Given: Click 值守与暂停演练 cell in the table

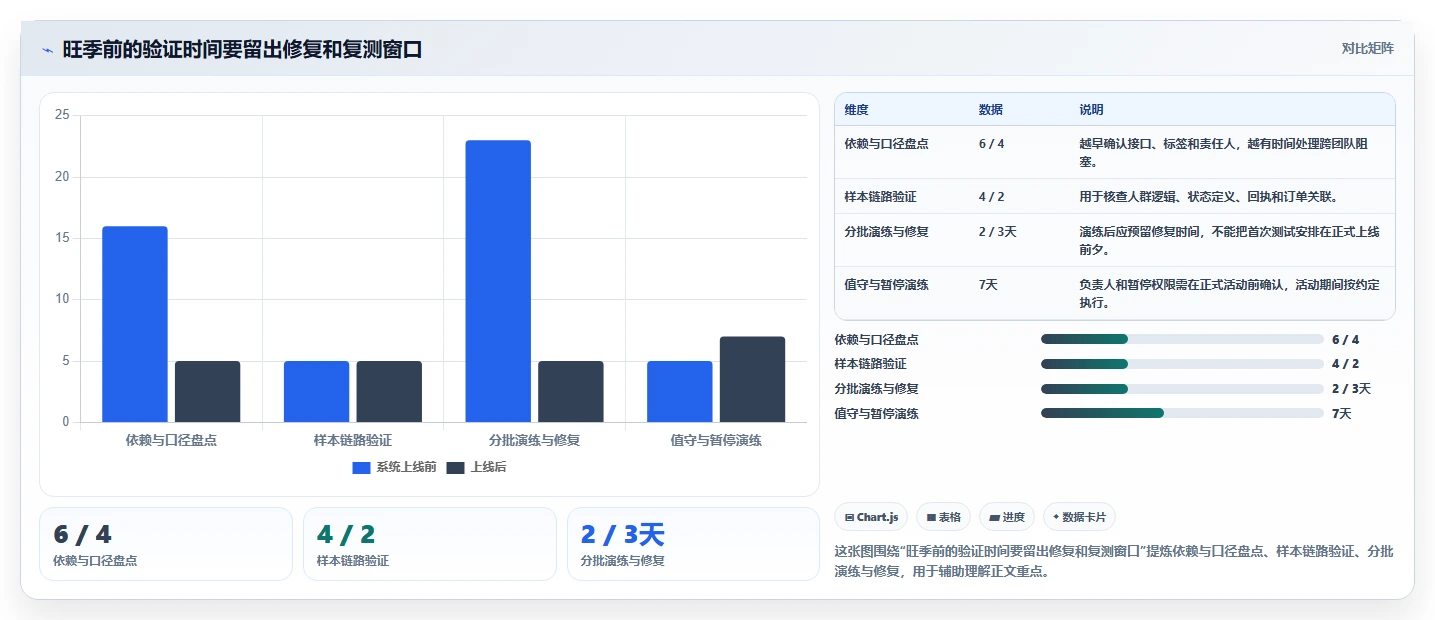Looking at the screenshot, I should [887, 285].
